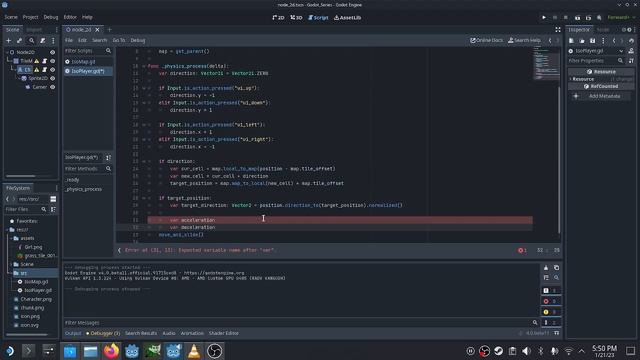Screen dimensions: 640x360
Task: Run the current scene with clapper icon
Action: tap(577, 18)
